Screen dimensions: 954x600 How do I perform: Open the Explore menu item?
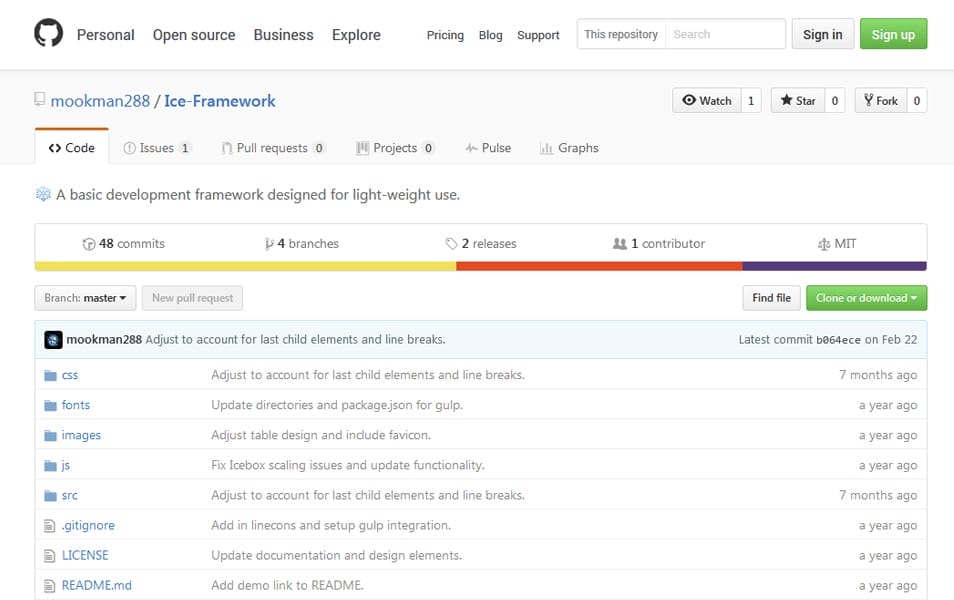(357, 35)
